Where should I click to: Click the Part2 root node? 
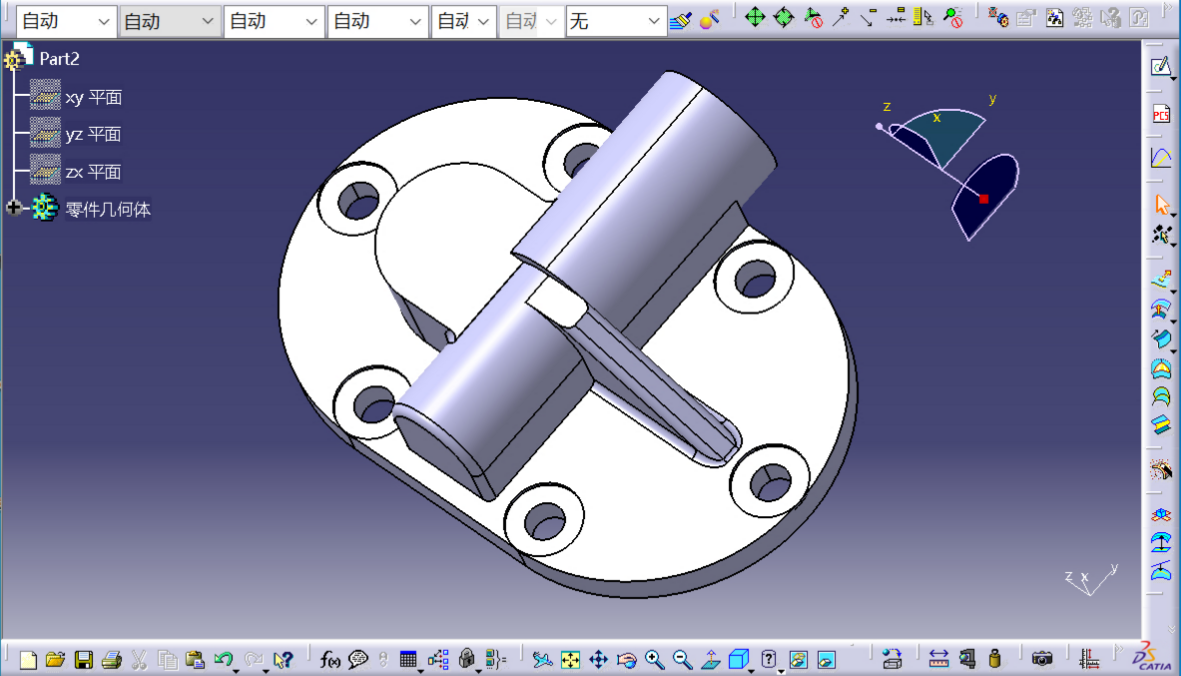(59, 59)
